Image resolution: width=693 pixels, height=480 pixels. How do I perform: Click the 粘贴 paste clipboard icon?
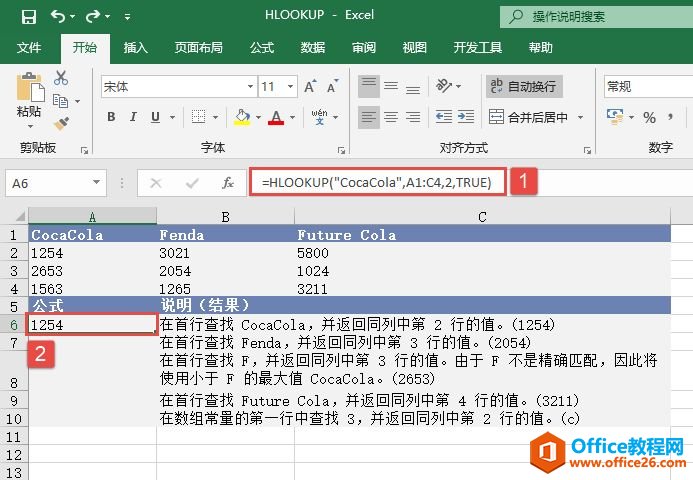pos(30,87)
